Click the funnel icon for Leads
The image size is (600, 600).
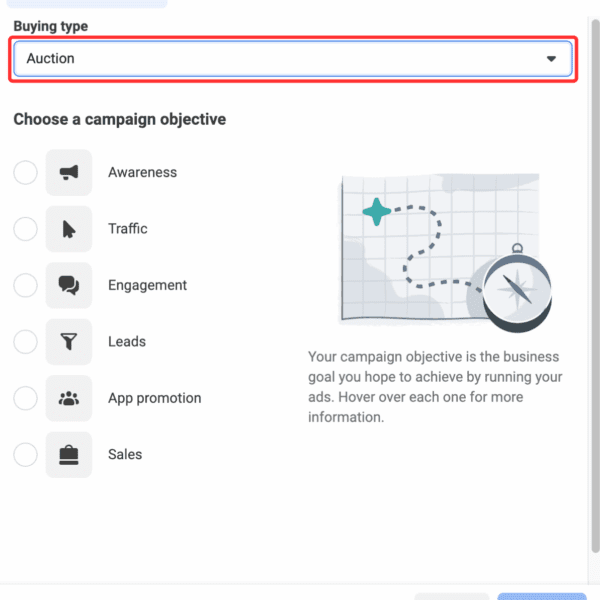coord(69,342)
